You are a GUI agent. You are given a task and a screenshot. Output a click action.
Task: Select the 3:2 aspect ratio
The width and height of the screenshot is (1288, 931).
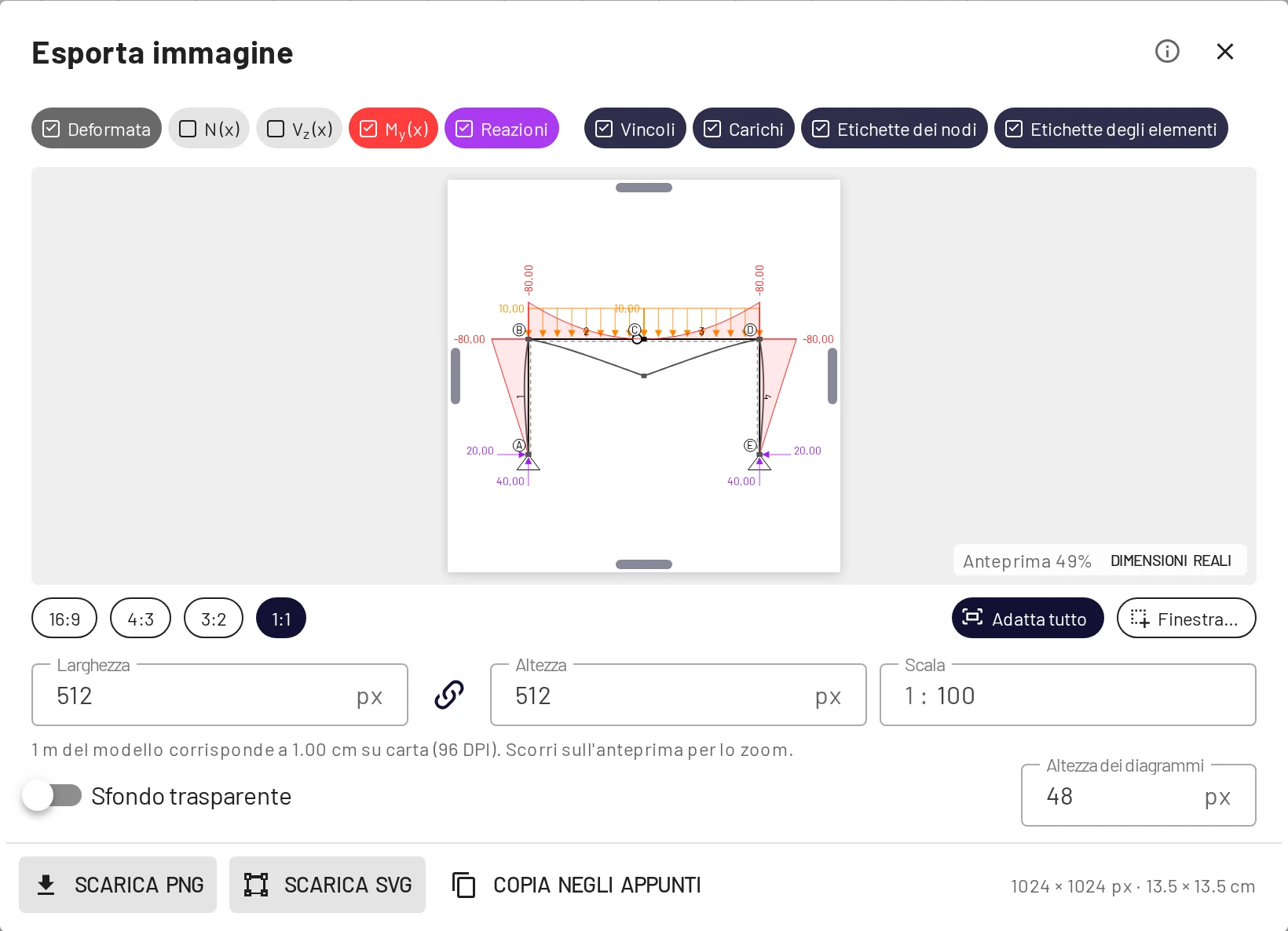[214, 619]
